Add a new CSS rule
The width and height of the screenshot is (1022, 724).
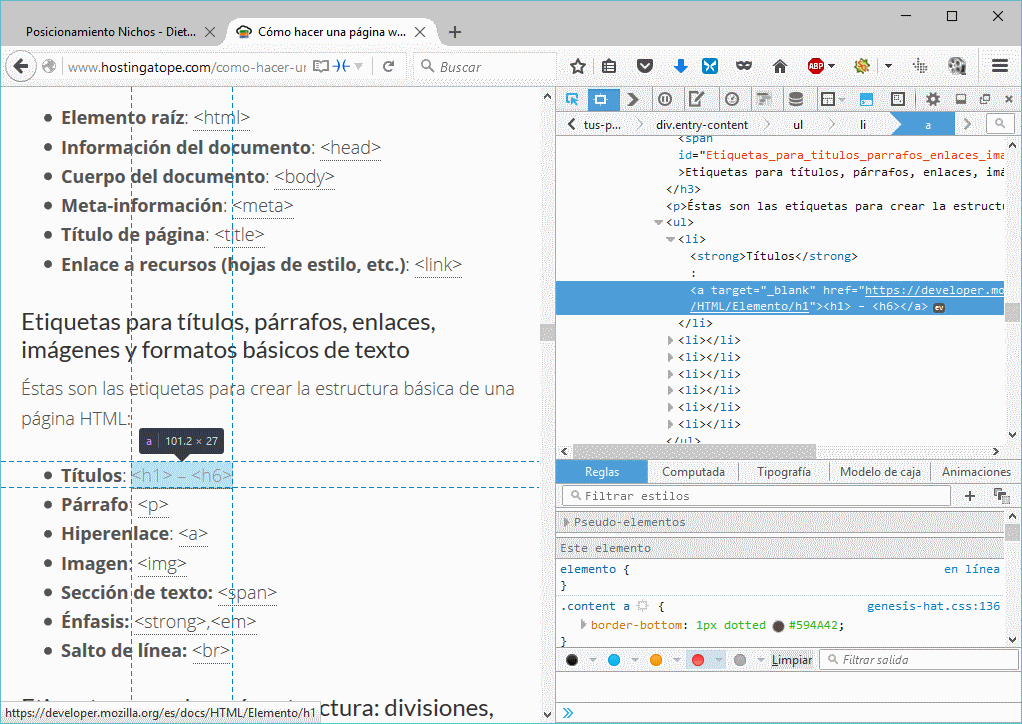tap(970, 496)
